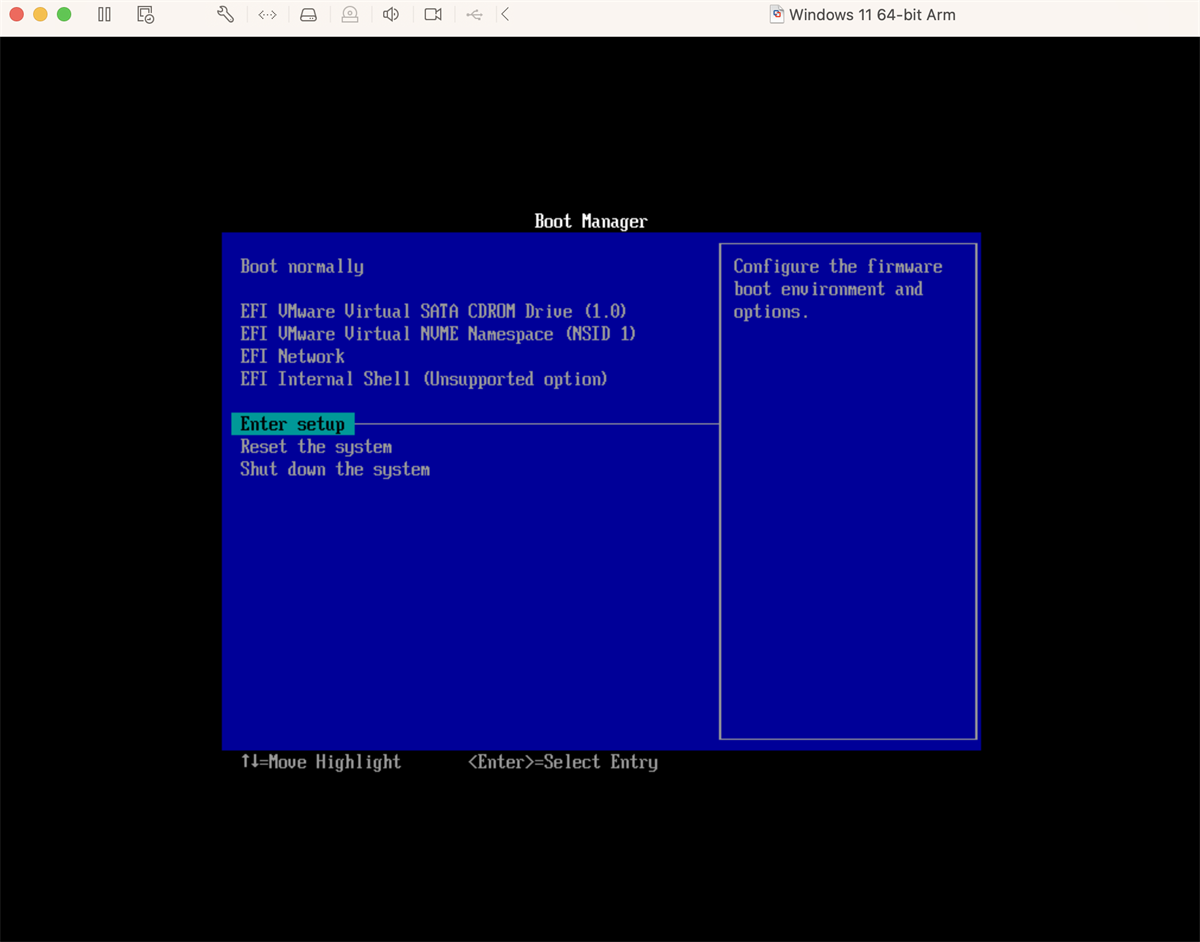Click the Select Entry hint text

pos(563,762)
